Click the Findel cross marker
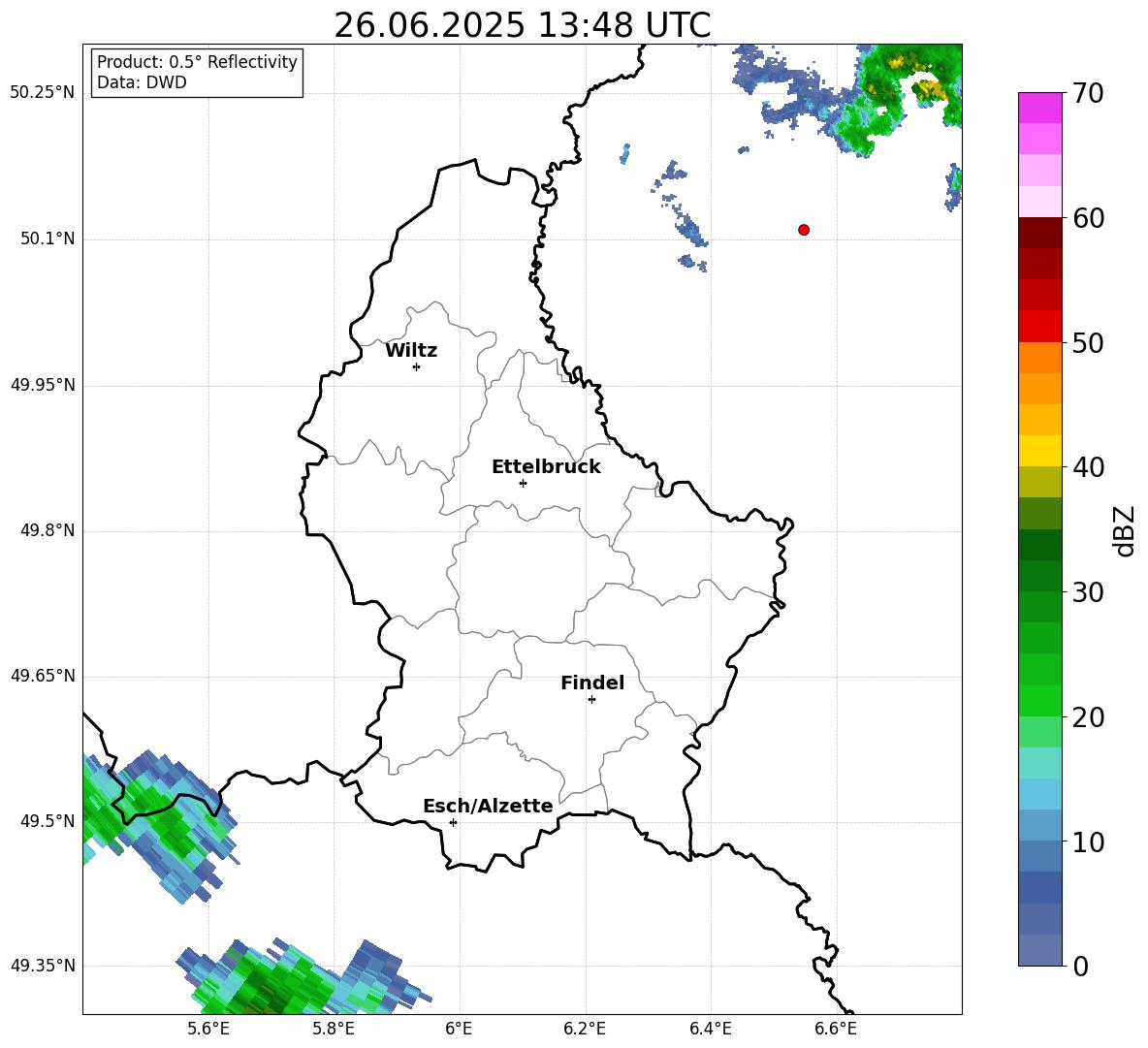This screenshot has height=1048, width=1148. coord(591,700)
